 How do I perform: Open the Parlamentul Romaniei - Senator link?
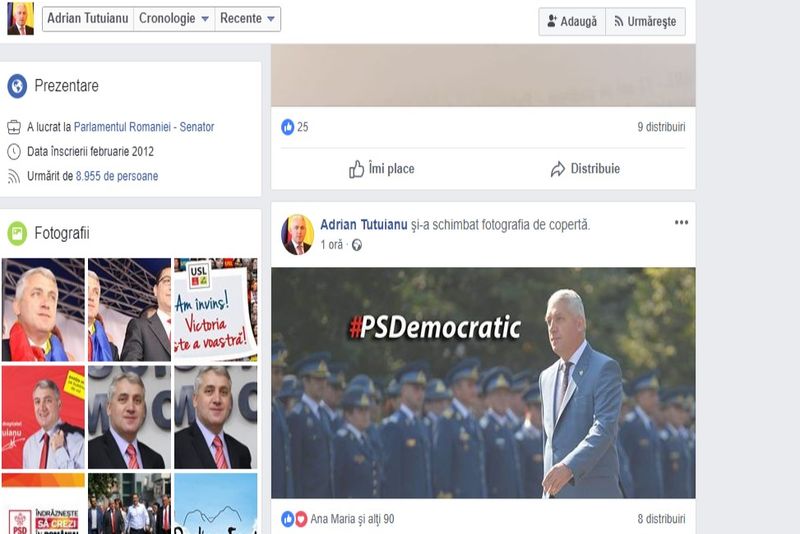(144, 127)
